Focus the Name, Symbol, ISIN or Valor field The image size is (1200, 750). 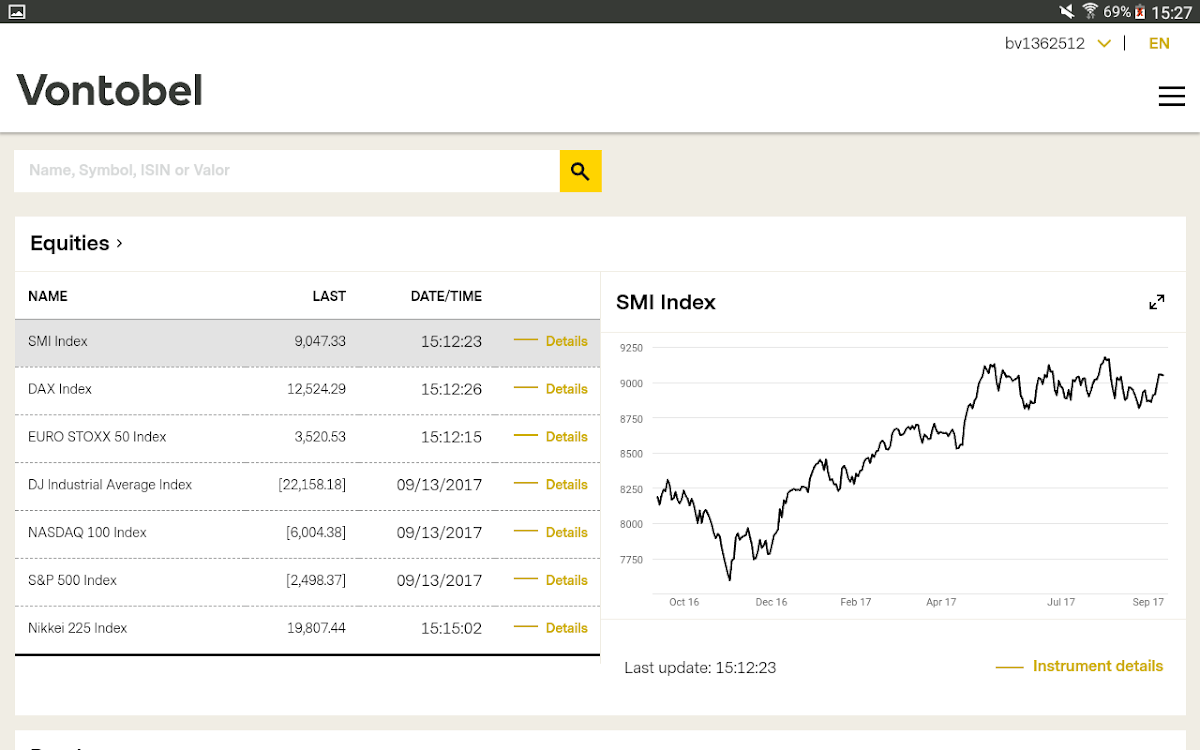(287, 171)
